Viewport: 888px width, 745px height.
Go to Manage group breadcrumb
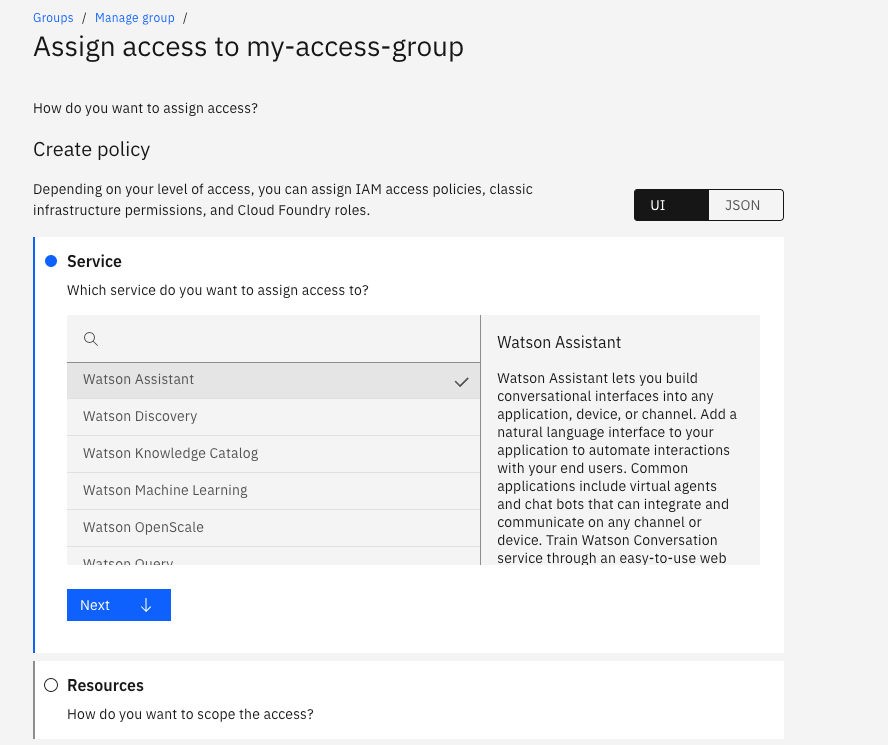(x=134, y=17)
